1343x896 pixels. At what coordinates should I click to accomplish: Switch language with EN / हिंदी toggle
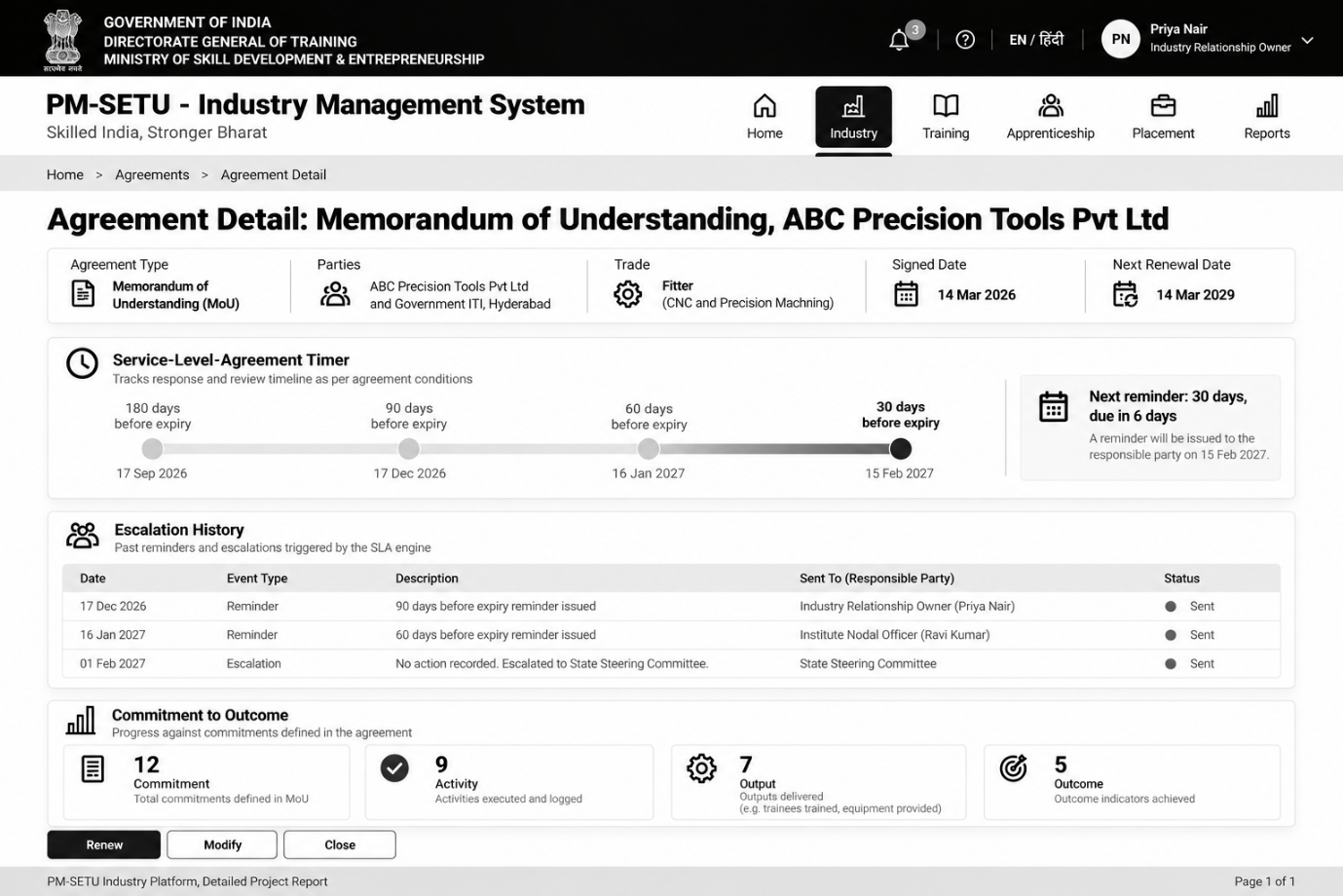[x=1036, y=40]
